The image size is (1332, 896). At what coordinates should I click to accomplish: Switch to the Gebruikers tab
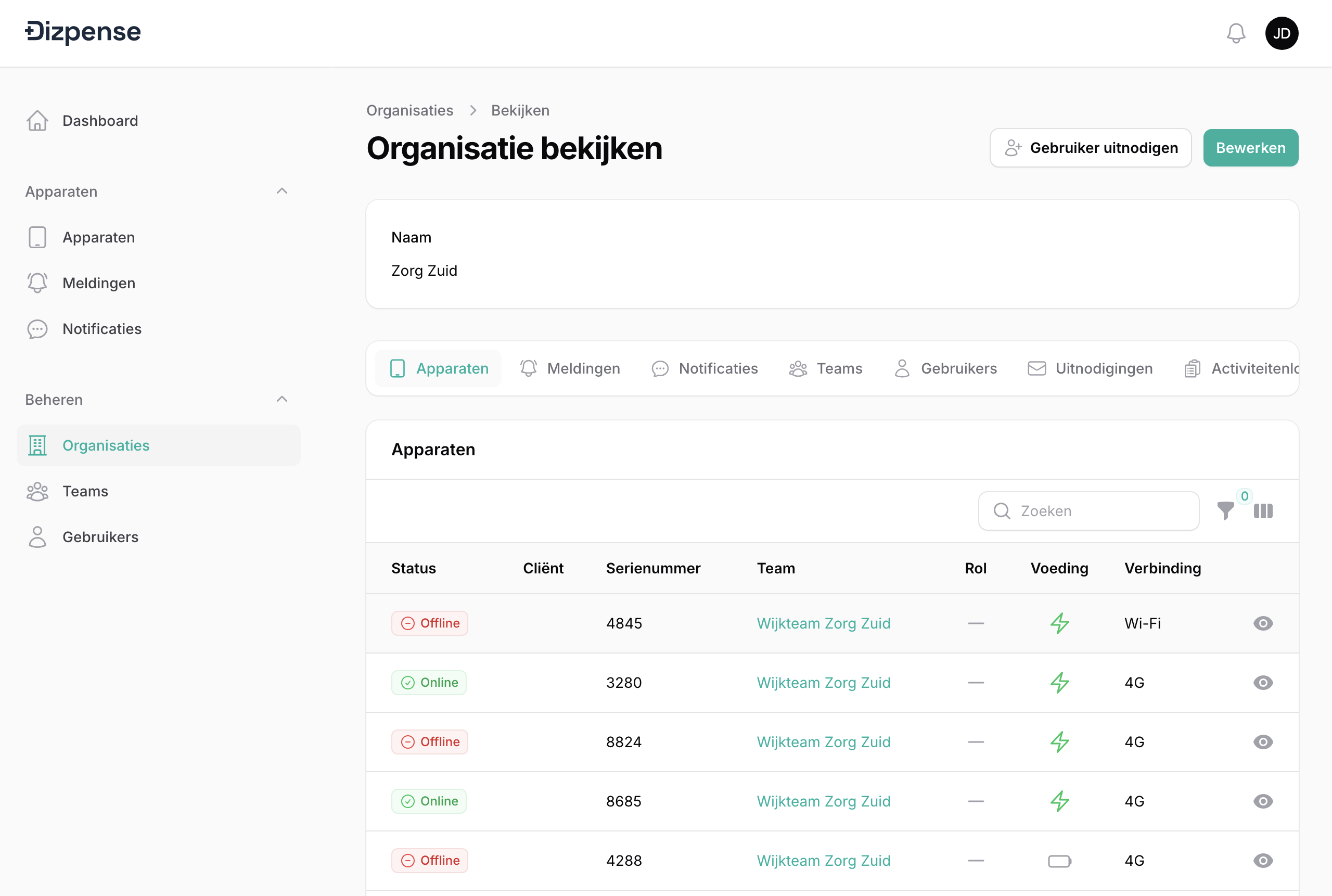pyautogui.click(x=946, y=368)
